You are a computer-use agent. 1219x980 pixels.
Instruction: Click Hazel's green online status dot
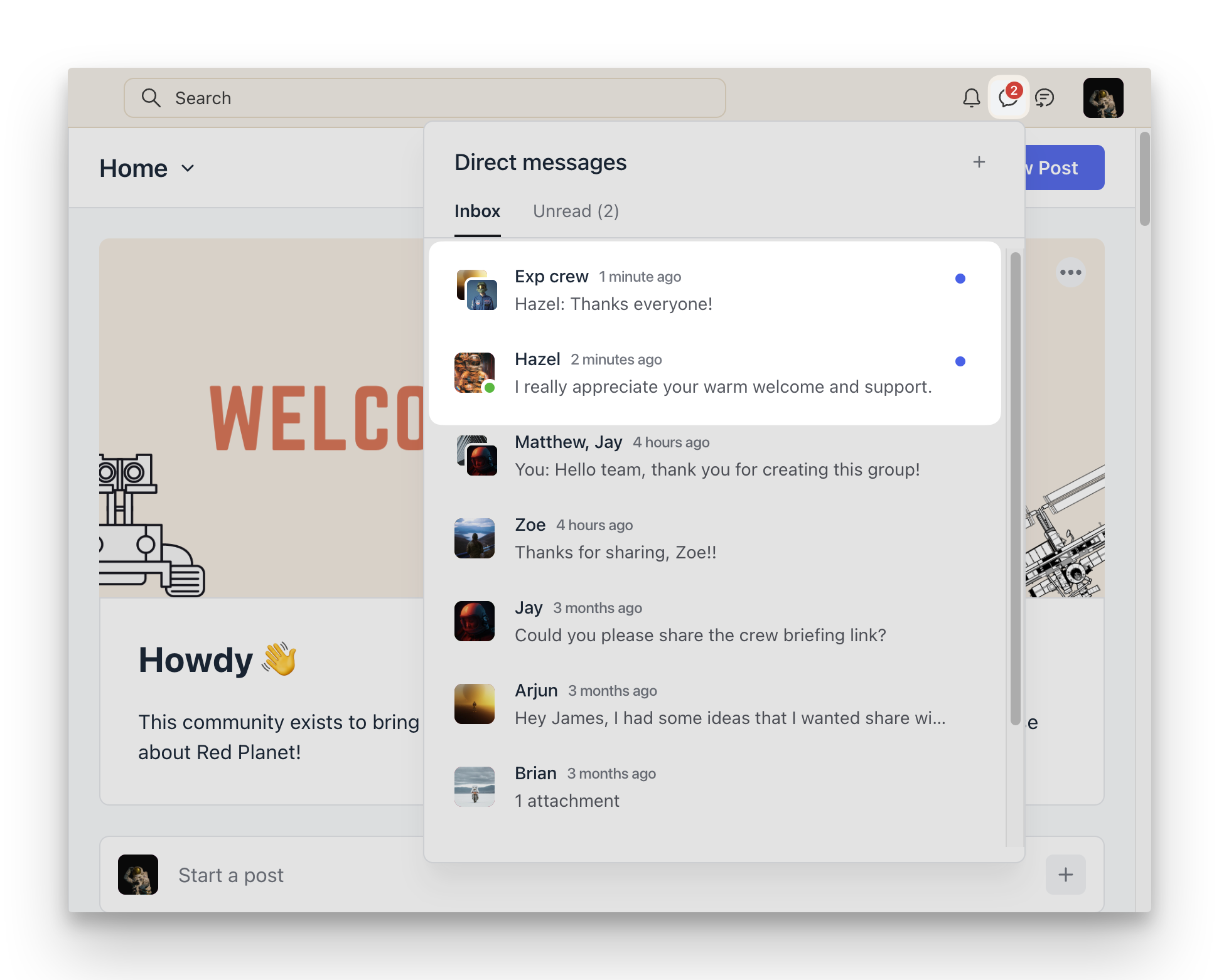(490, 388)
